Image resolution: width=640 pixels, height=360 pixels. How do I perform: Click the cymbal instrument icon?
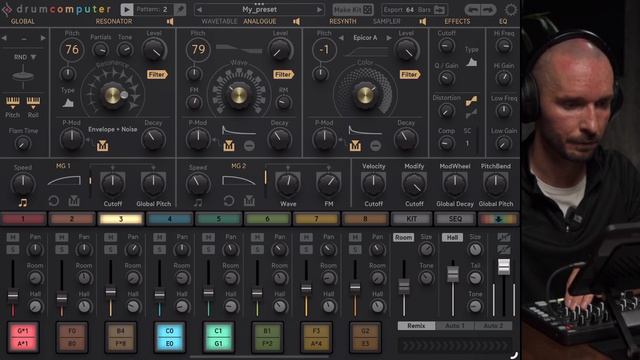[x=23, y=76]
